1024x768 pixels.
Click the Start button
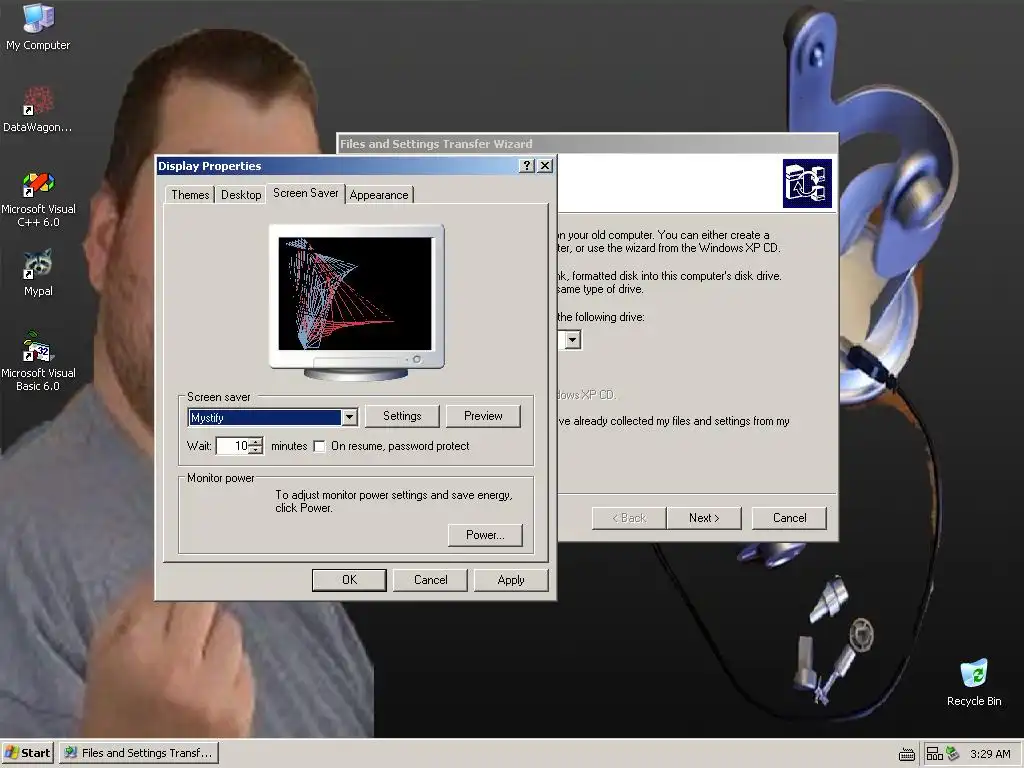tap(28, 753)
